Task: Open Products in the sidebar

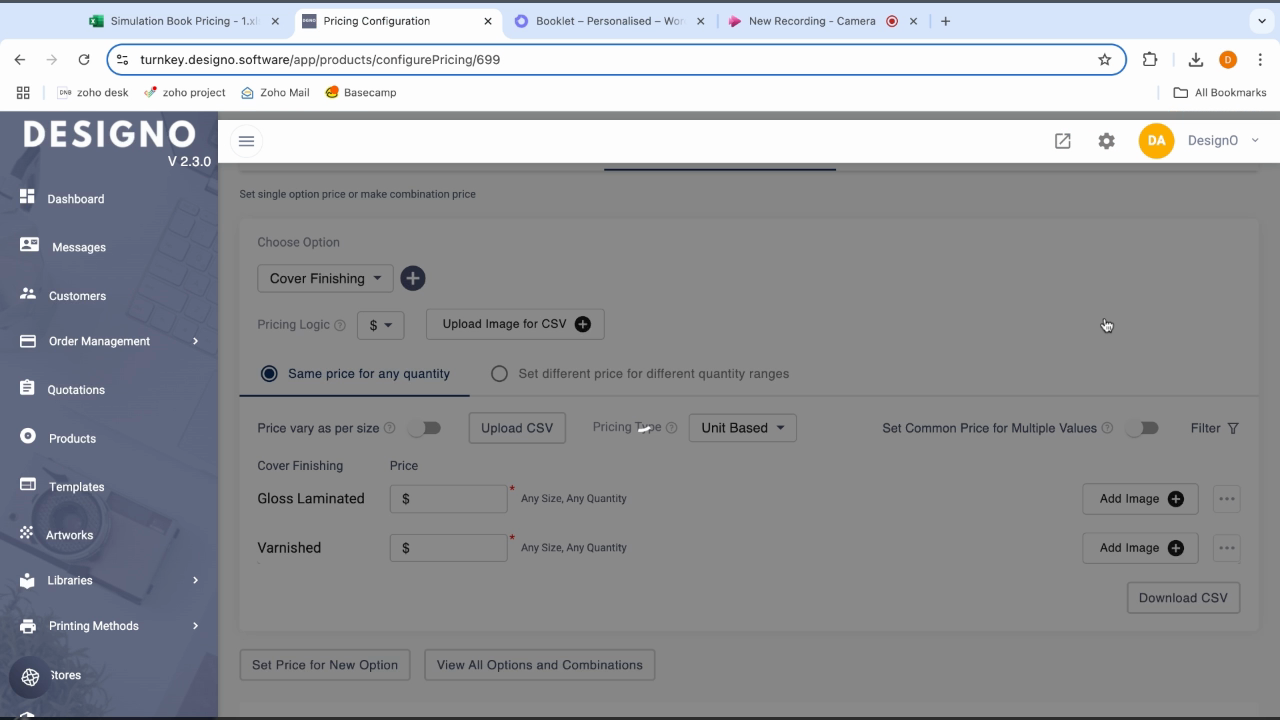Action: click(72, 438)
